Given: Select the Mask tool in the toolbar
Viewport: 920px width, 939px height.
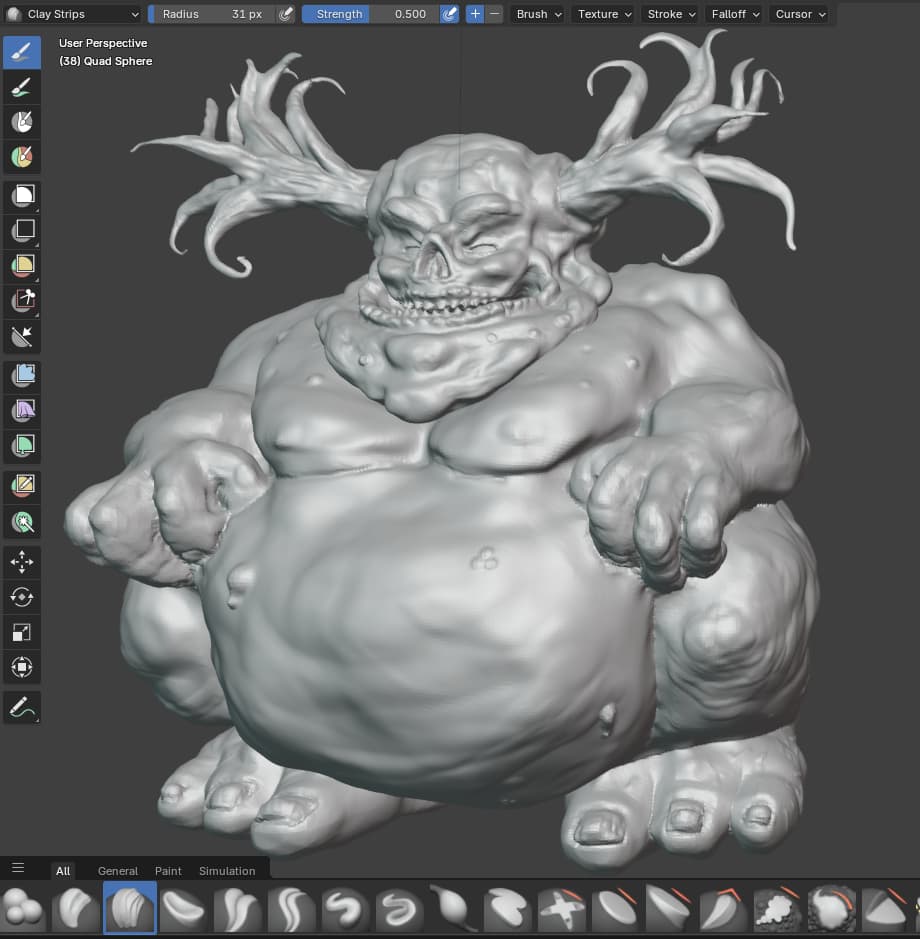Looking at the screenshot, I should click(x=22, y=122).
